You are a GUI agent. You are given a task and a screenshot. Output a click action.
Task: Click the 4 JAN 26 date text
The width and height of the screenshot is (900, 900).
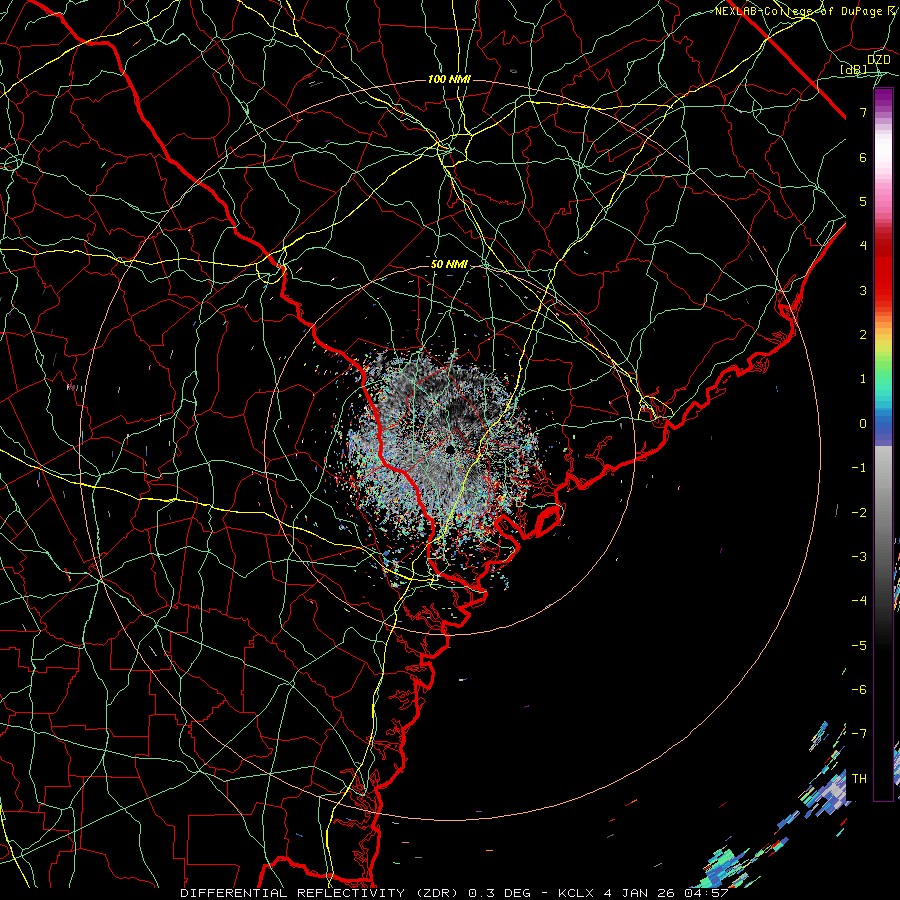coord(639,893)
